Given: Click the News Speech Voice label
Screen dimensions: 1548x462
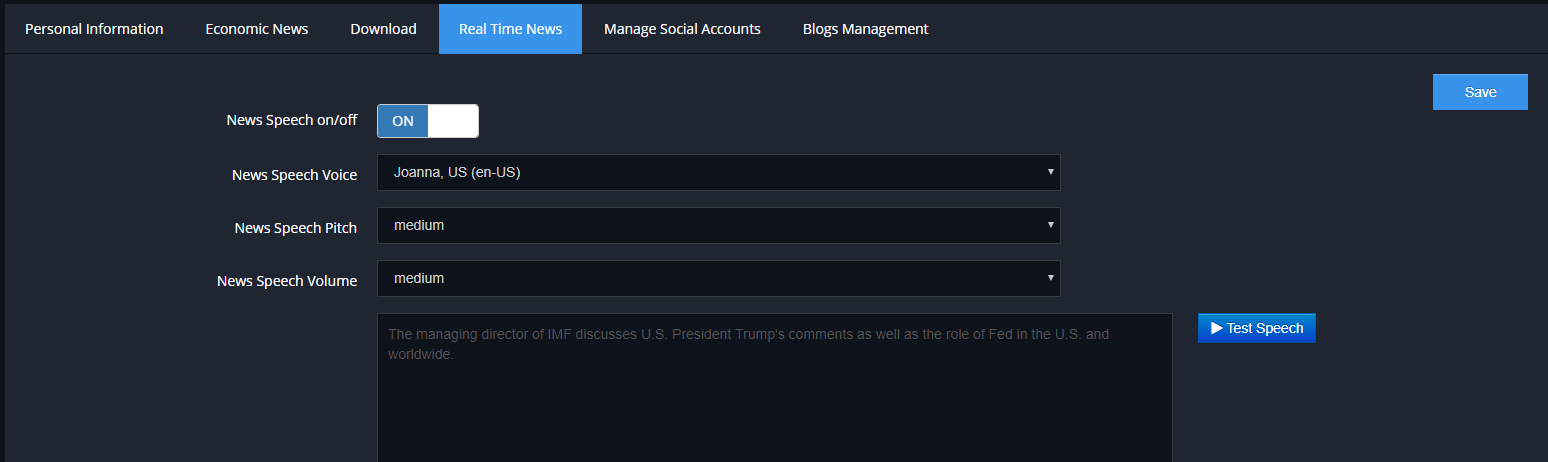Looking at the screenshot, I should tap(294, 175).
